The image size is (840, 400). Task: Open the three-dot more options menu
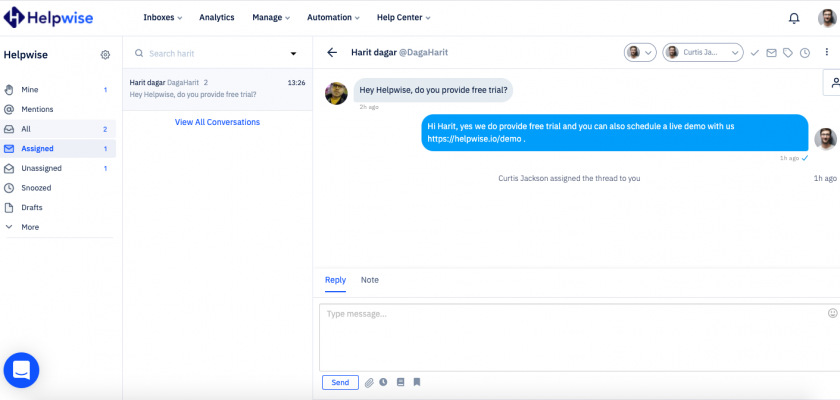click(826, 52)
